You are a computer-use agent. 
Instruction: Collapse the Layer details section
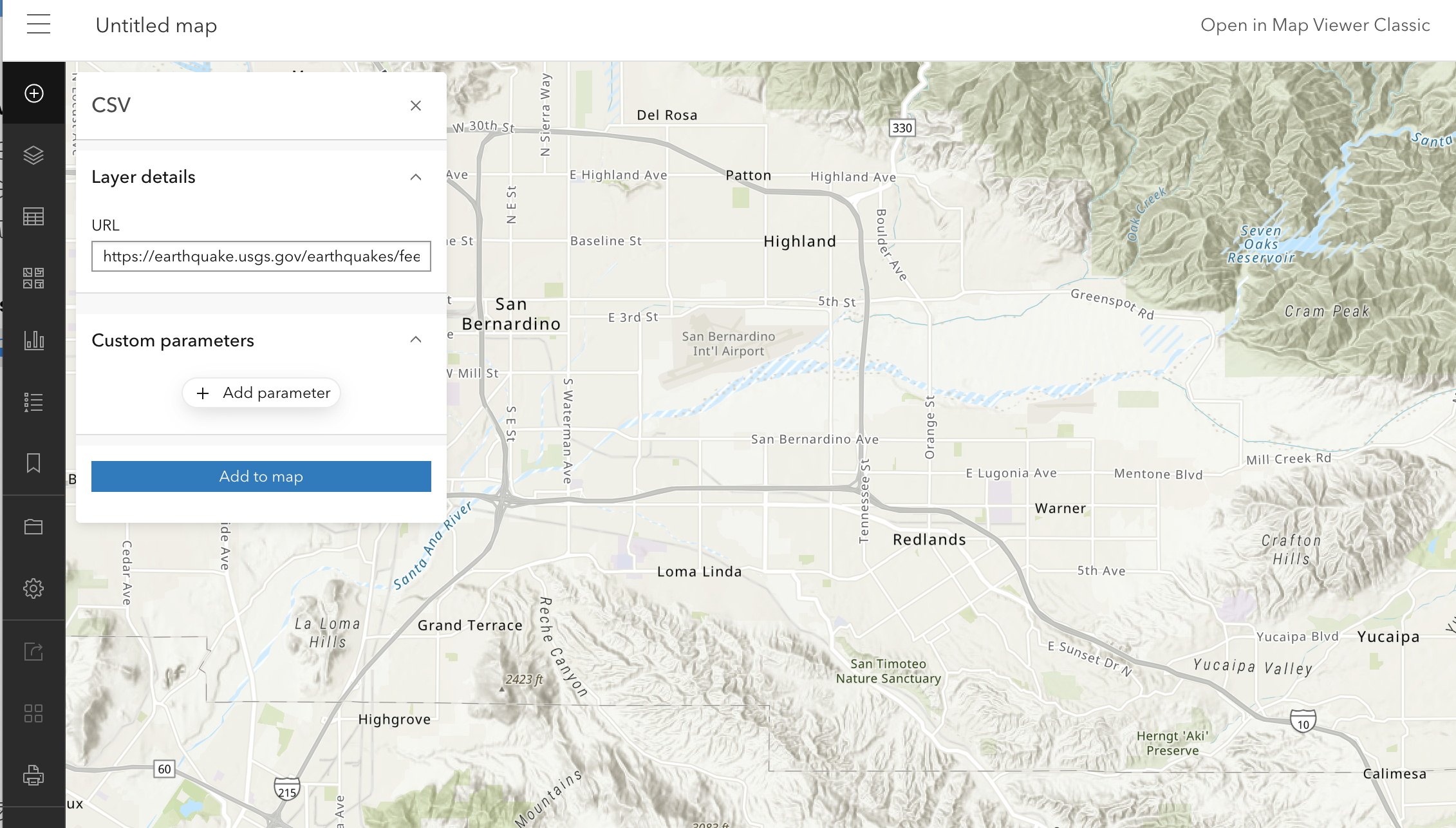(x=415, y=177)
